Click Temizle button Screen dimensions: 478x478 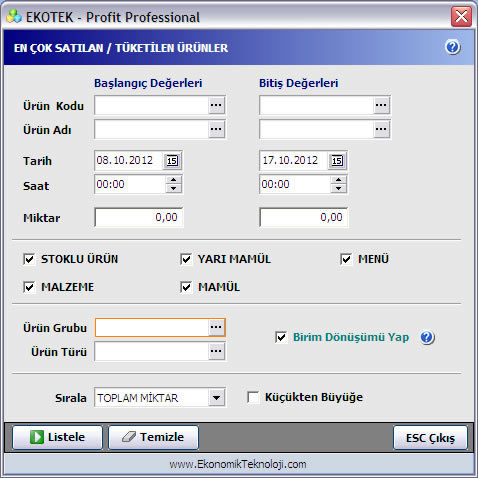[x=153, y=437]
